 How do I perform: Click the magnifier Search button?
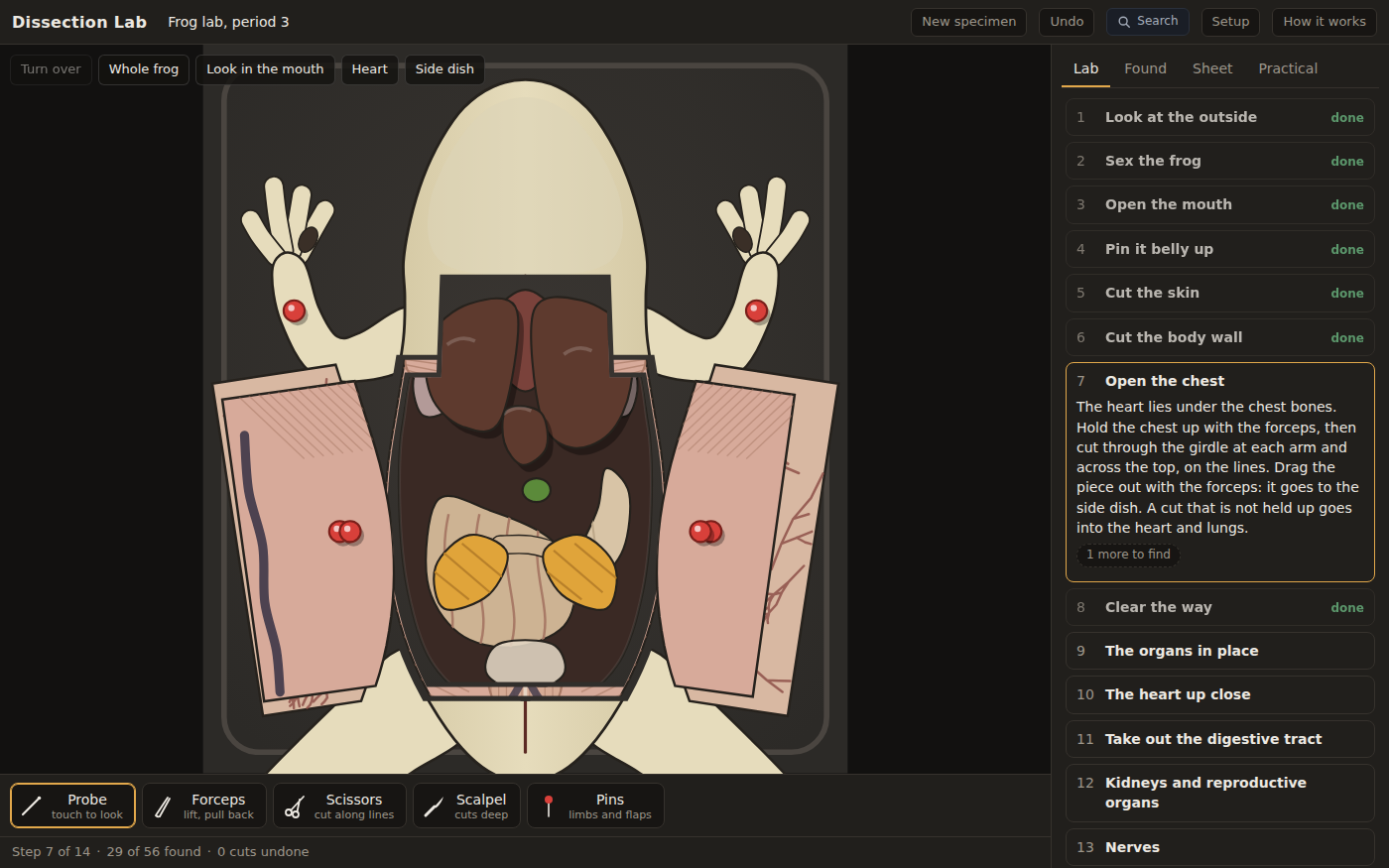[x=1148, y=22]
